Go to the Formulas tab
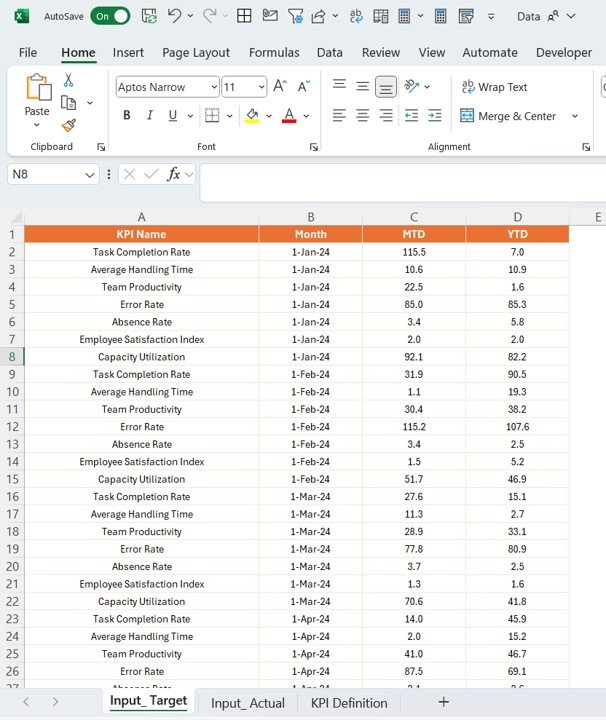The height and width of the screenshot is (720, 606). (x=274, y=52)
